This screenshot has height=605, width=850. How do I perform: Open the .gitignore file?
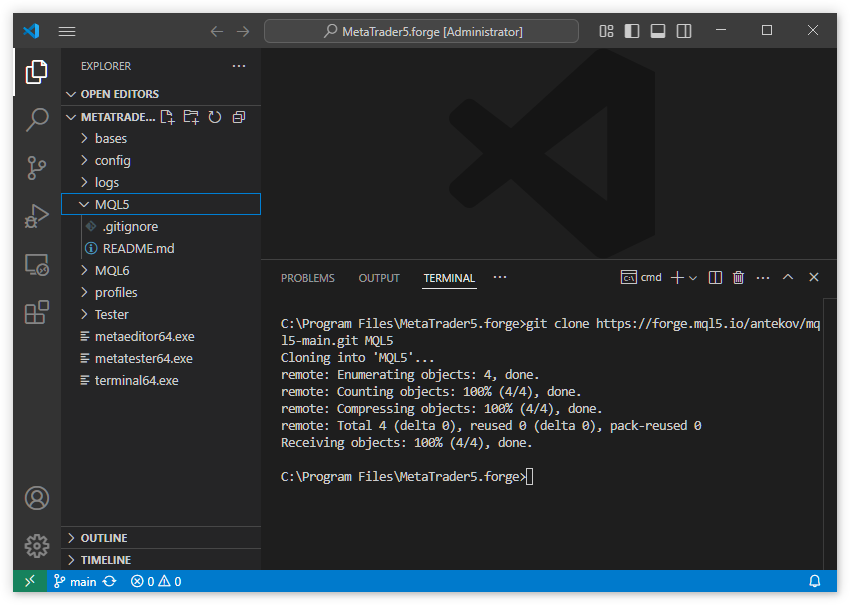point(161,227)
